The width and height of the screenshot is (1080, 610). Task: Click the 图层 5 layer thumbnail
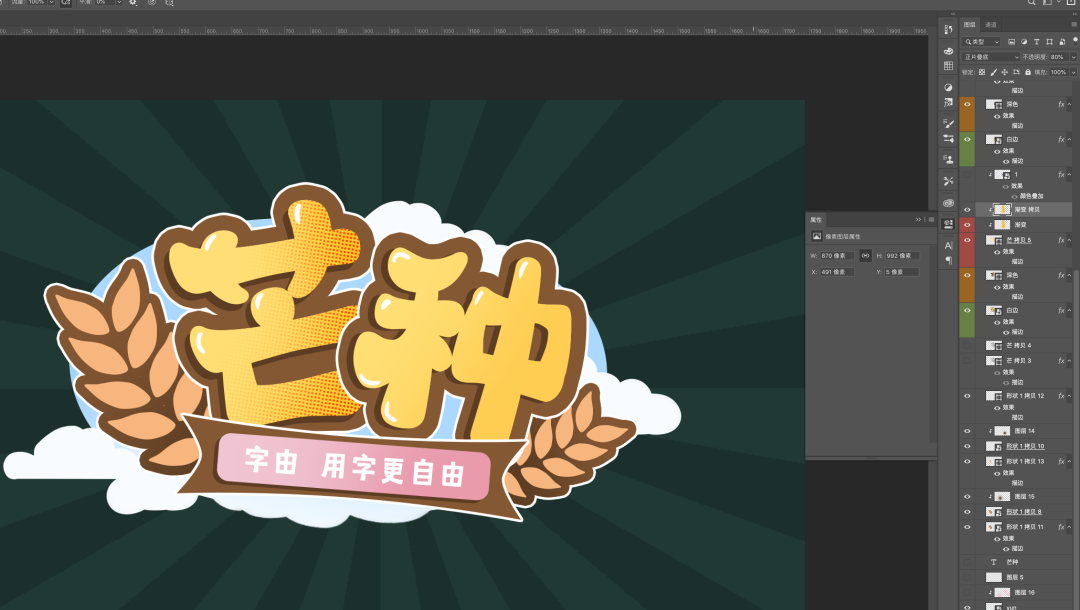pyautogui.click(x=993, y=577)
